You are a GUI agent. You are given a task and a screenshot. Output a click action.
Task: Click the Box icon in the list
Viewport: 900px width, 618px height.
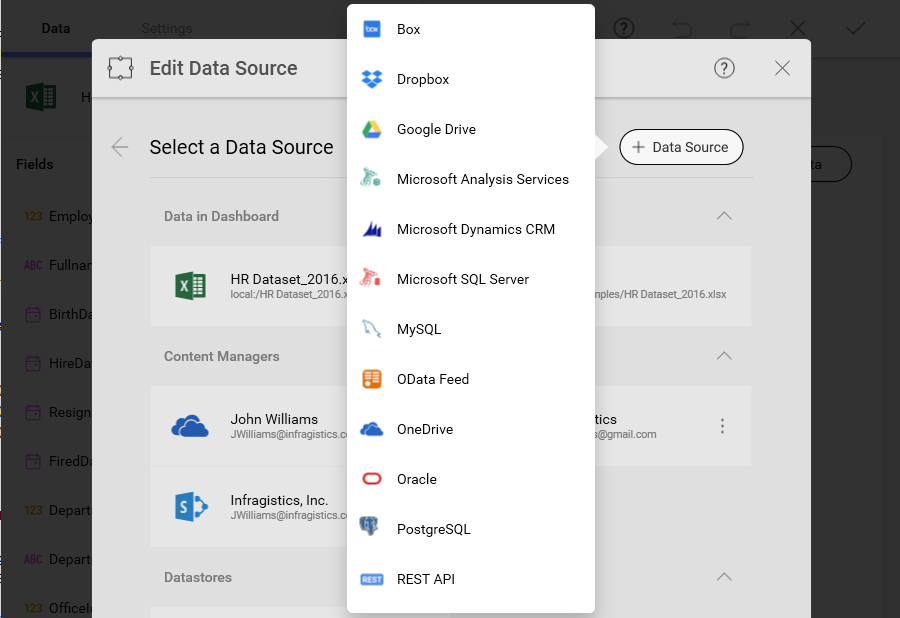372,29
